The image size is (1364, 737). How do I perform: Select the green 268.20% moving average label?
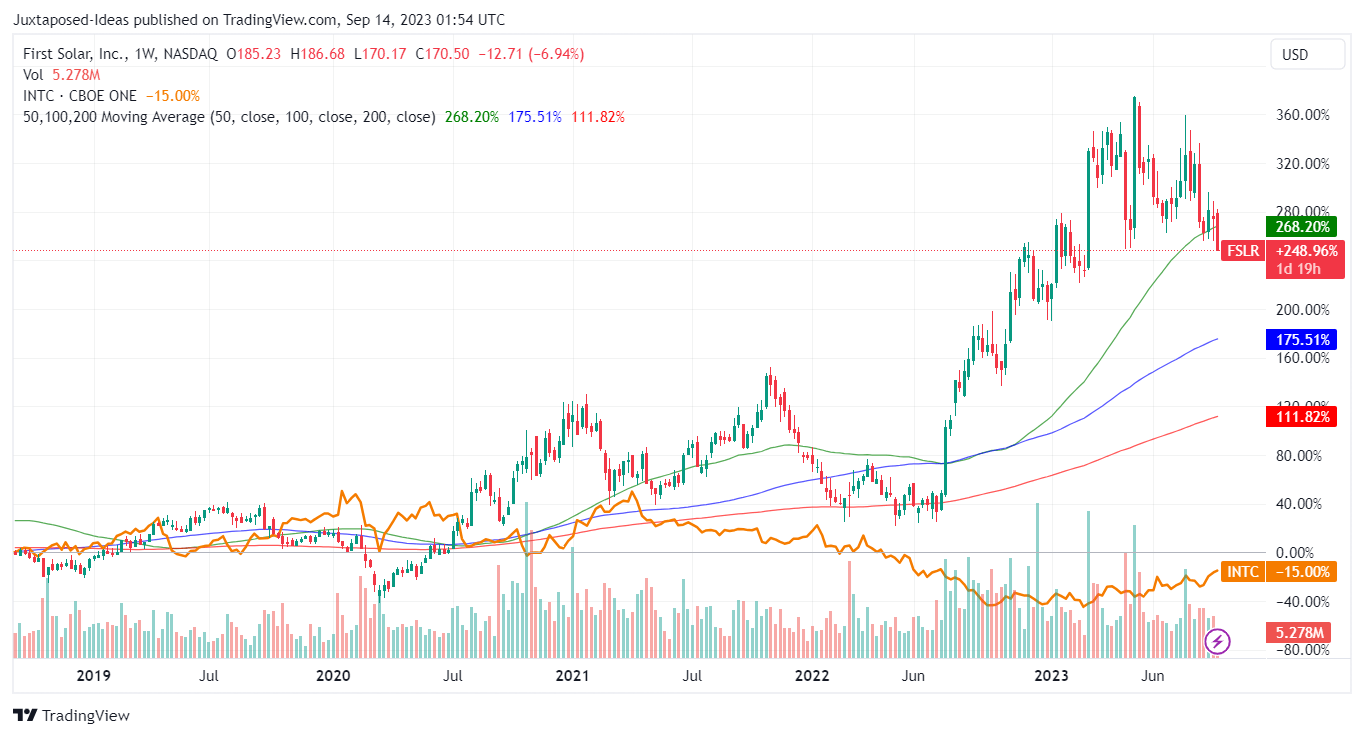(1300, 227)
